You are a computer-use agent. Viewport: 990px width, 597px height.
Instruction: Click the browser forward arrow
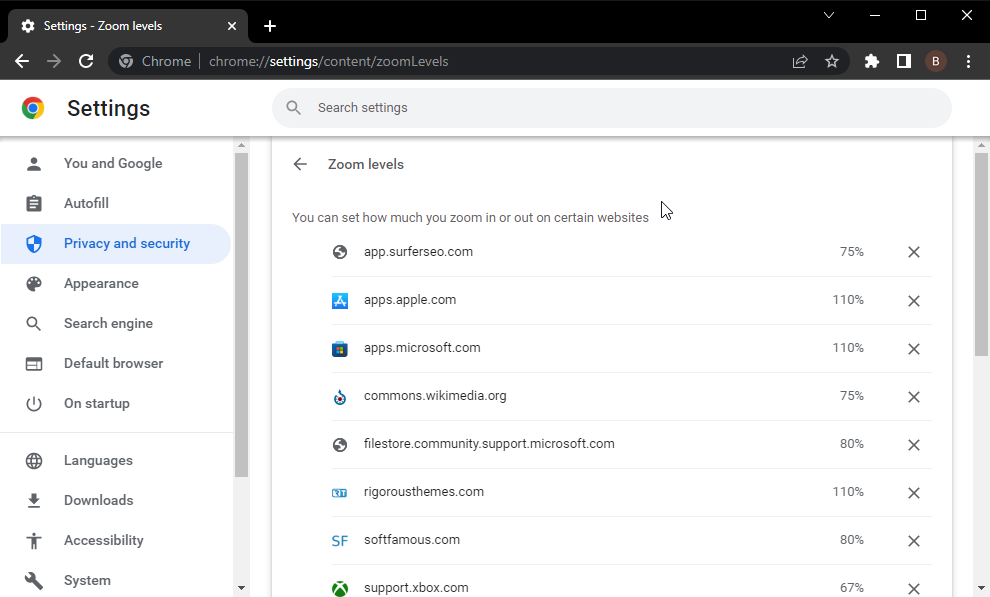[x=54, y=61]
